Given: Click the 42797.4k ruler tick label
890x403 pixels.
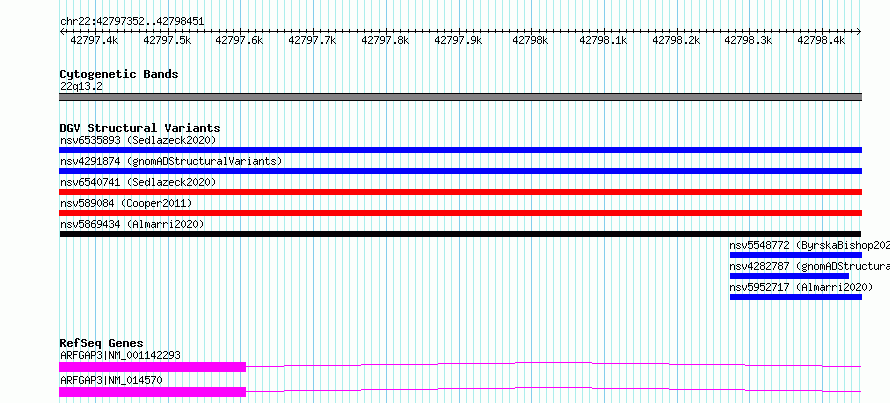Looking at the screenshot, I should (x=94, y=40).
